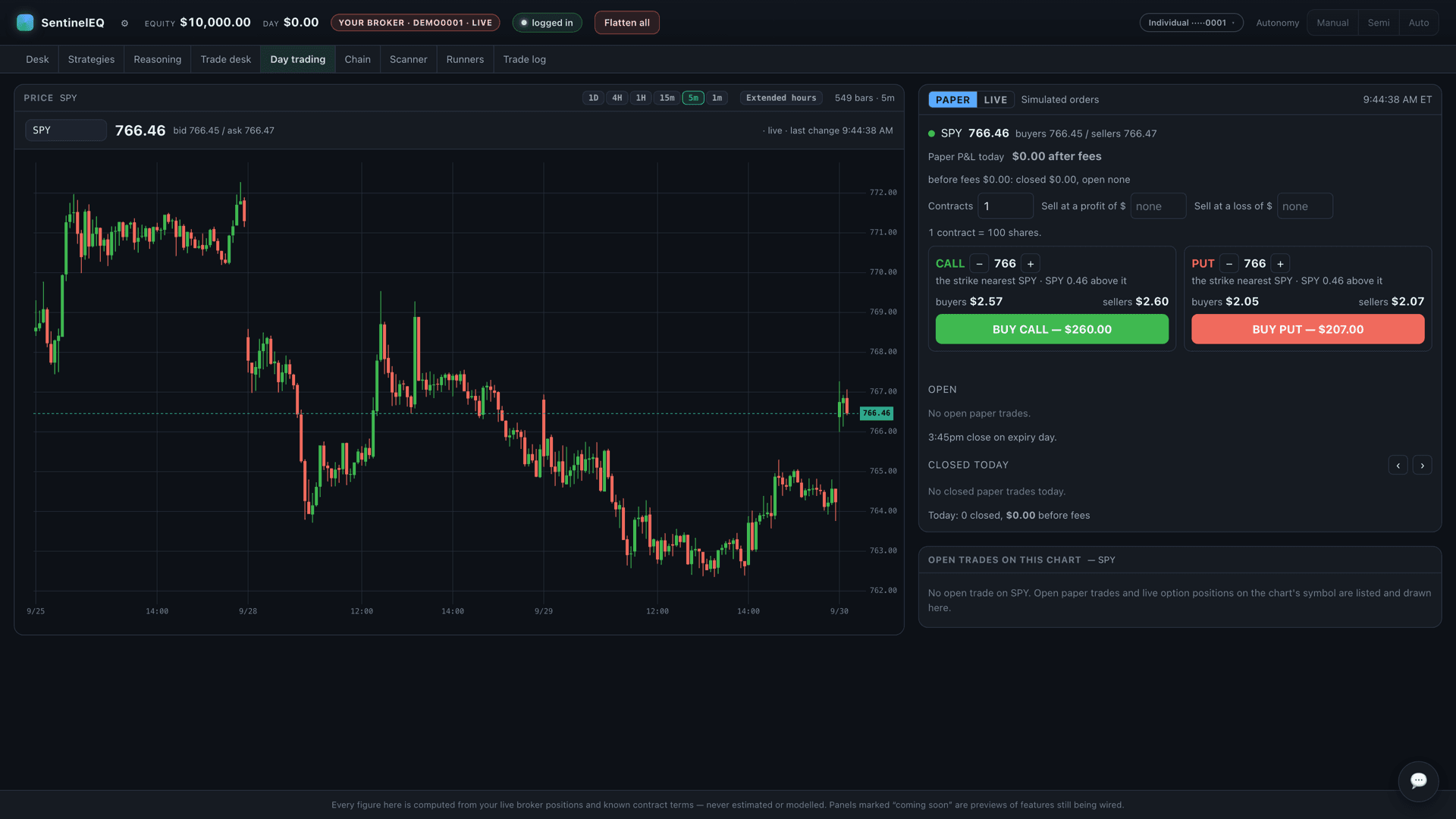Open the Desk tab
Image resolution: width=1456 pixels, height=819 pixels.
[37, 59]
